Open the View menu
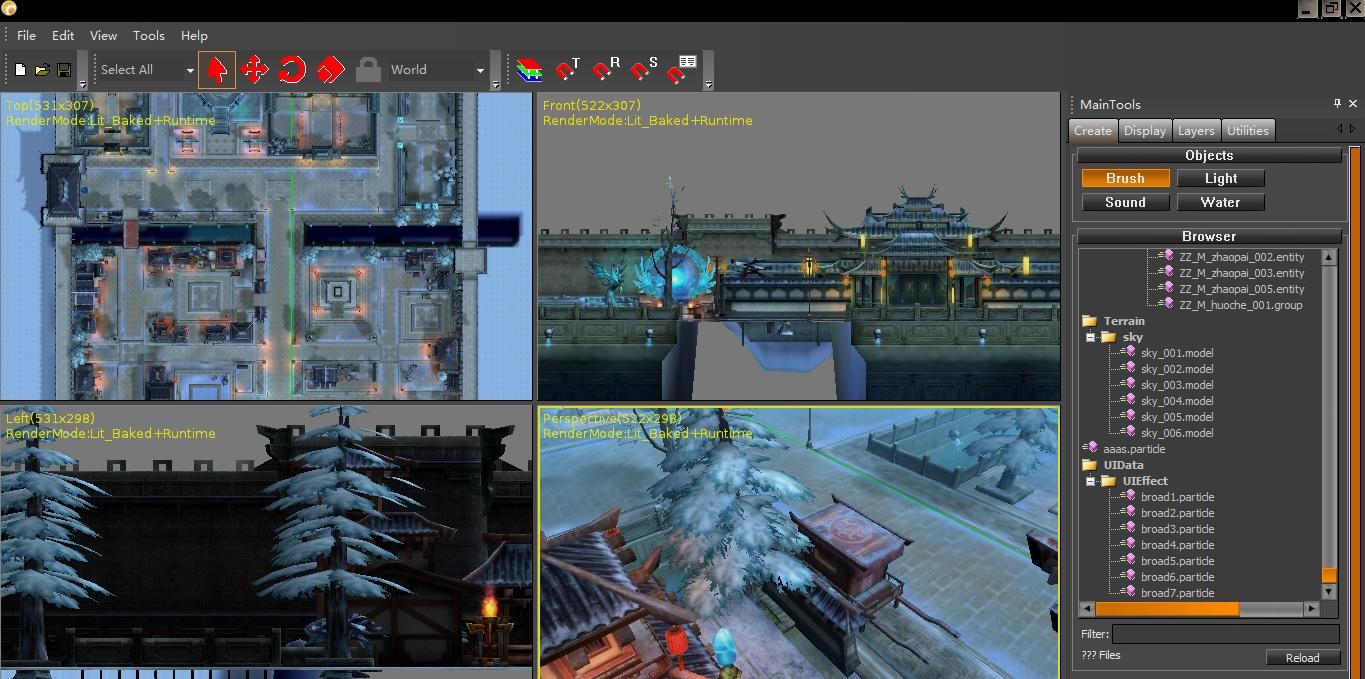Image resolution: width=1365 pixels, height=679 pixels. [103, 35]
